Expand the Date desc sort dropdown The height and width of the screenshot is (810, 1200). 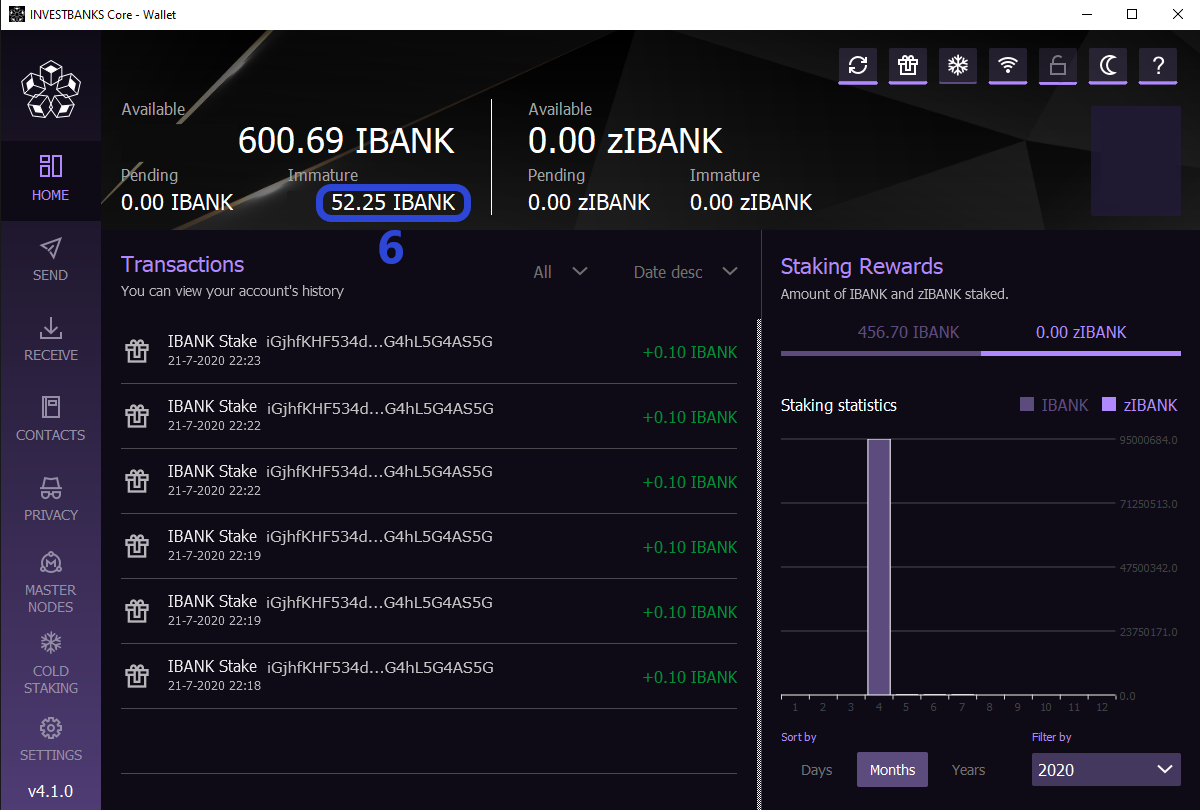686,272
